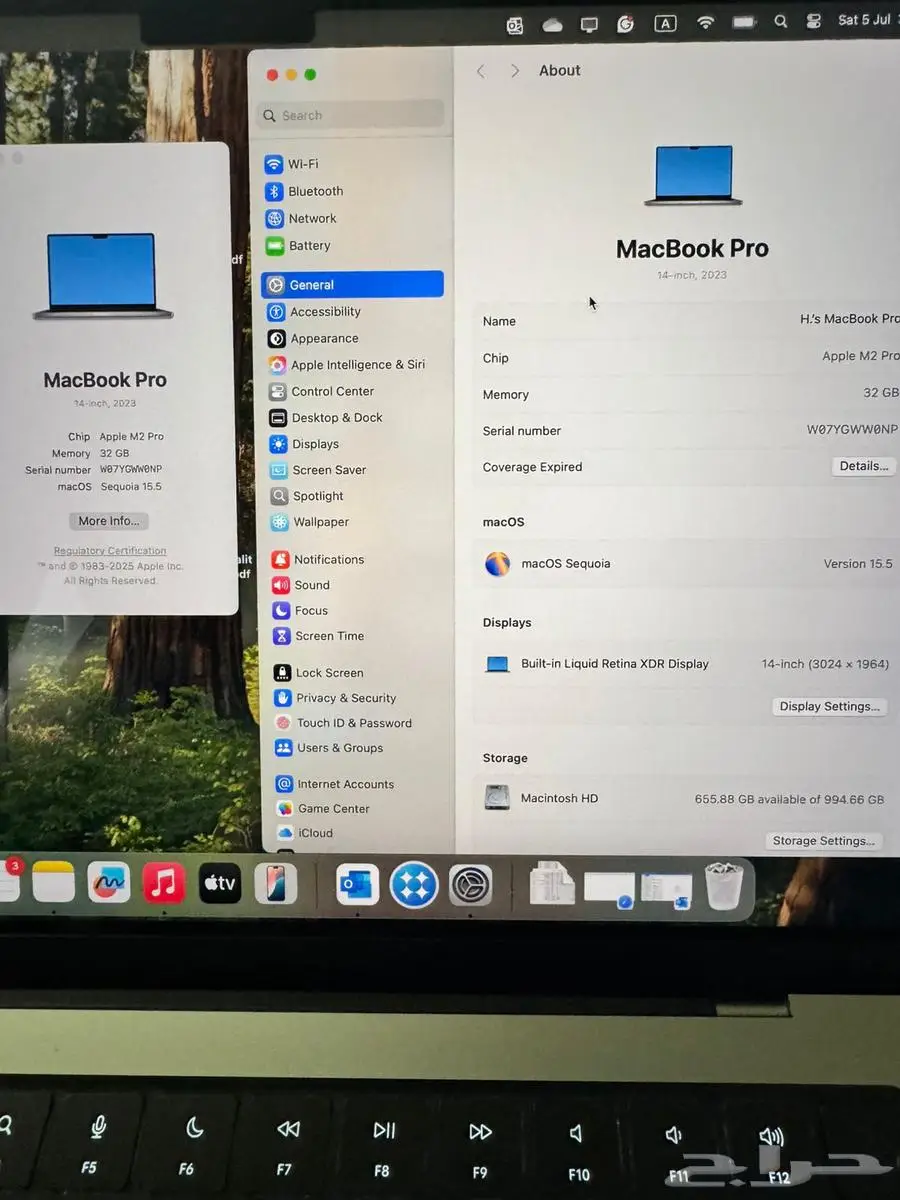Open Storage Settings button

coord(824,841)
